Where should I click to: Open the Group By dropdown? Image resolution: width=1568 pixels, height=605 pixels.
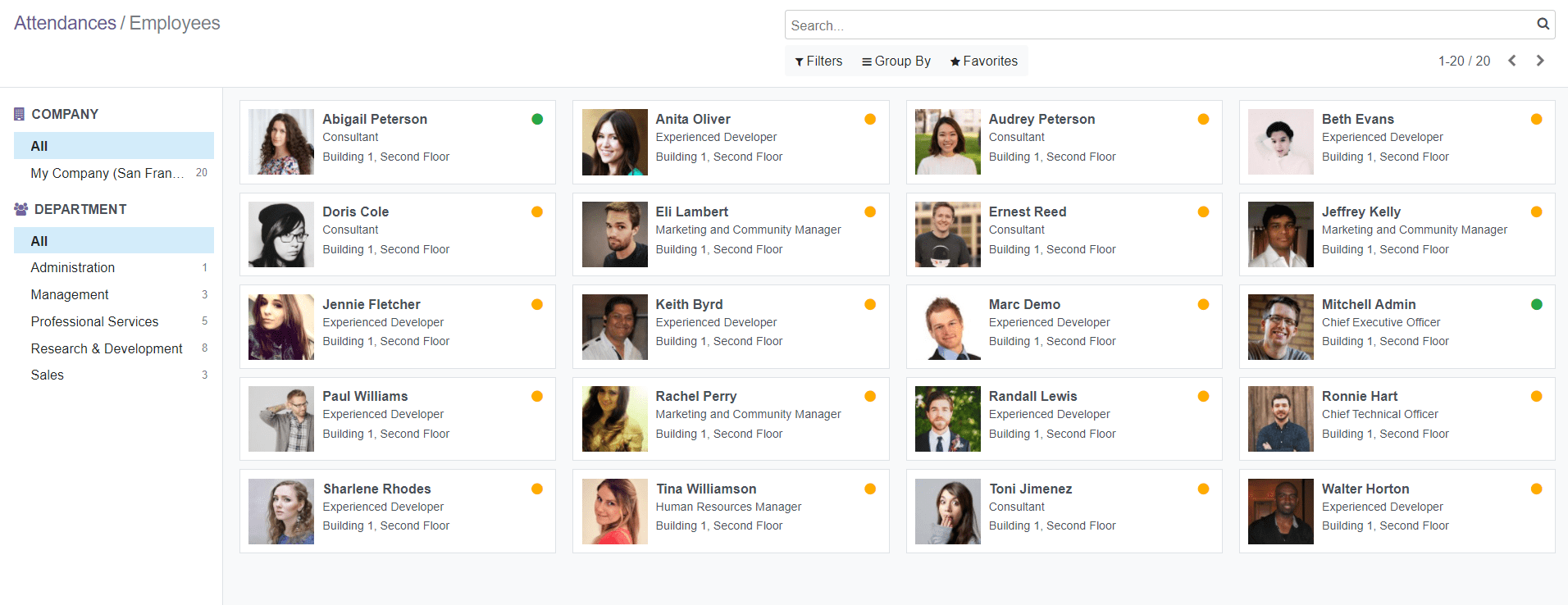pyautogui.click(x=896, y=61)
